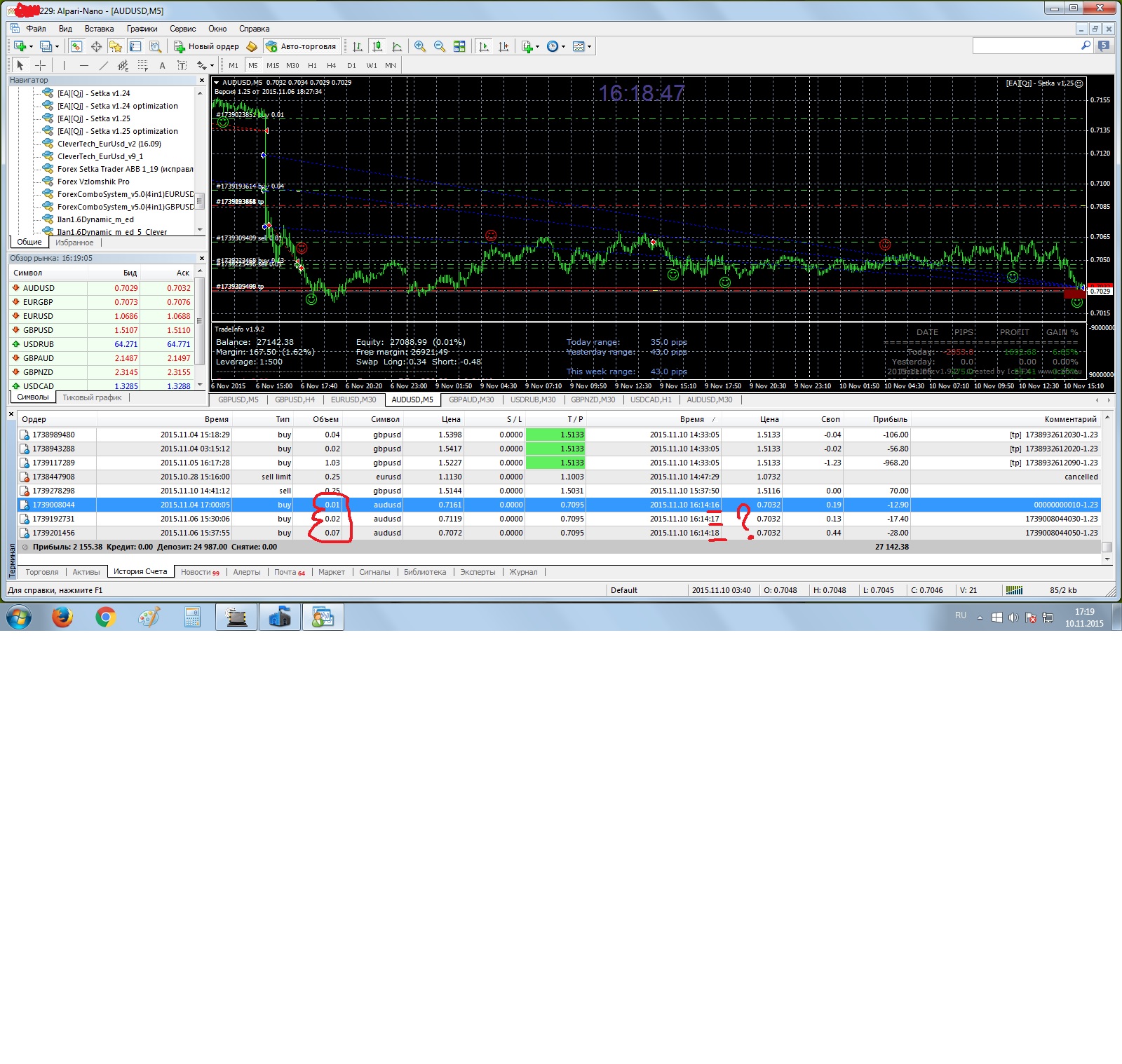Open the Файл menu
This screenshot has width=1122, height=1064.
point(36,29)
